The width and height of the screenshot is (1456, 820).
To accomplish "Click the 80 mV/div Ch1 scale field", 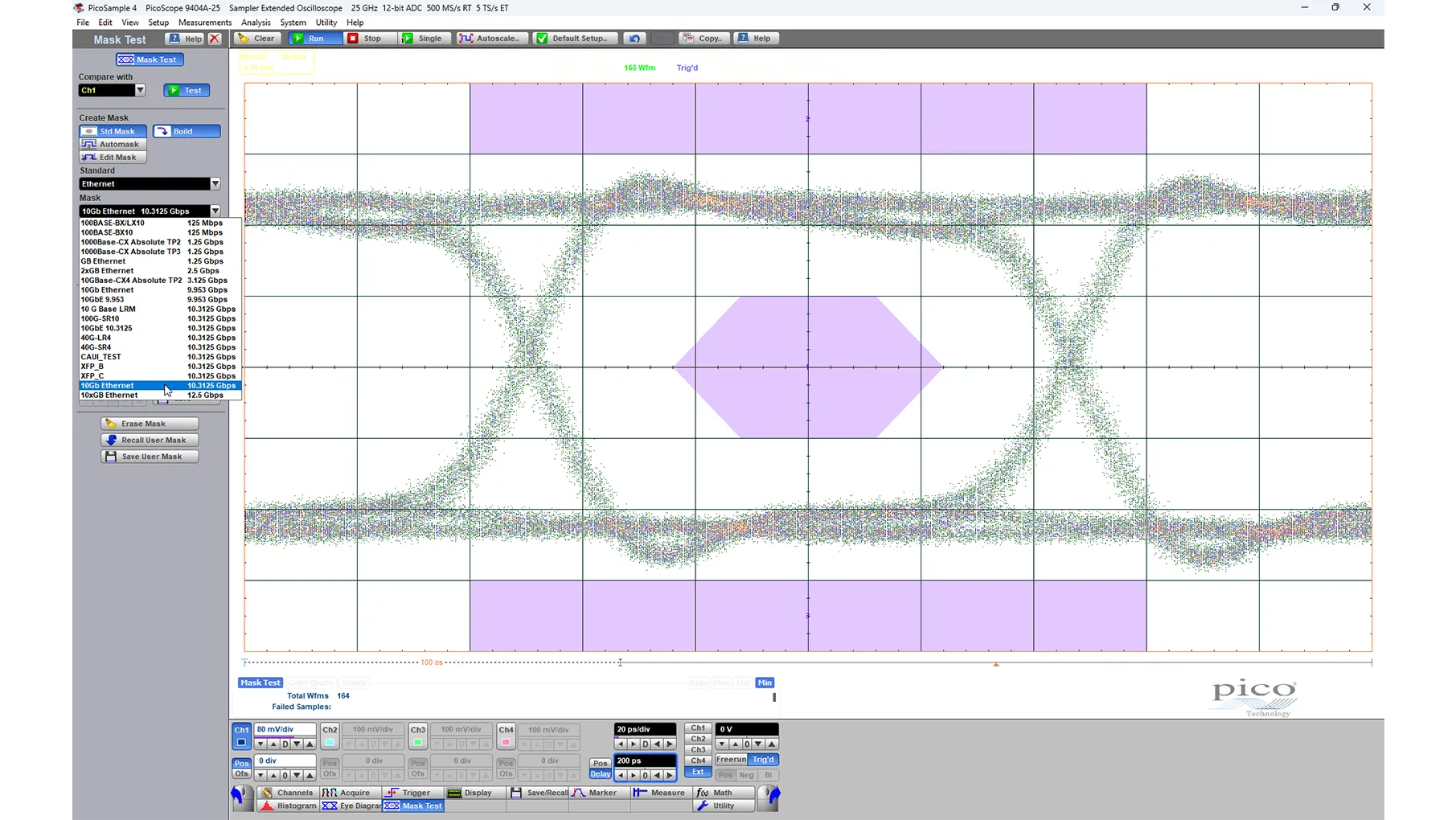I will click(x=285, y=729).
